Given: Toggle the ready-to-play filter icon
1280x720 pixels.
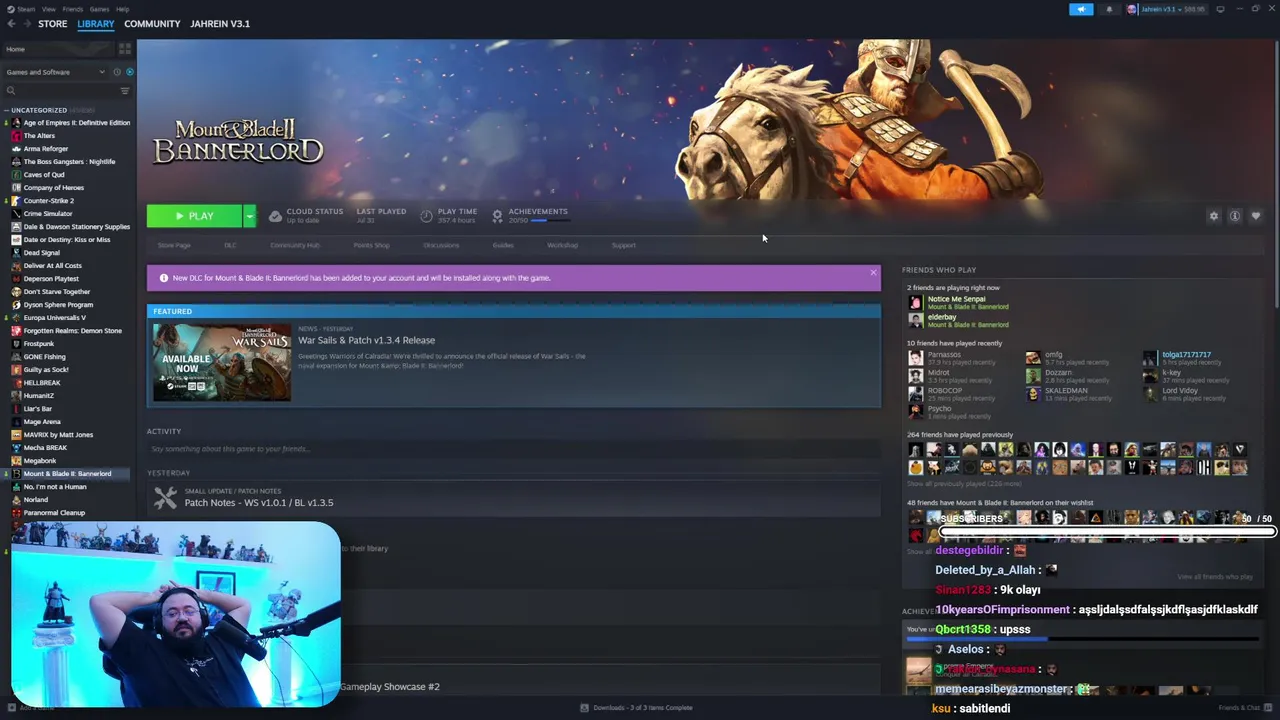Looking at the screenshot, I should click(x=129, y=72).
